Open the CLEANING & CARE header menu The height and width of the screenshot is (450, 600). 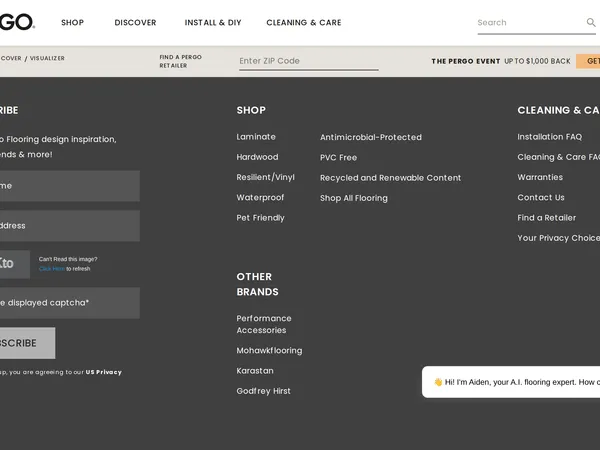click(x=304, y=23)
